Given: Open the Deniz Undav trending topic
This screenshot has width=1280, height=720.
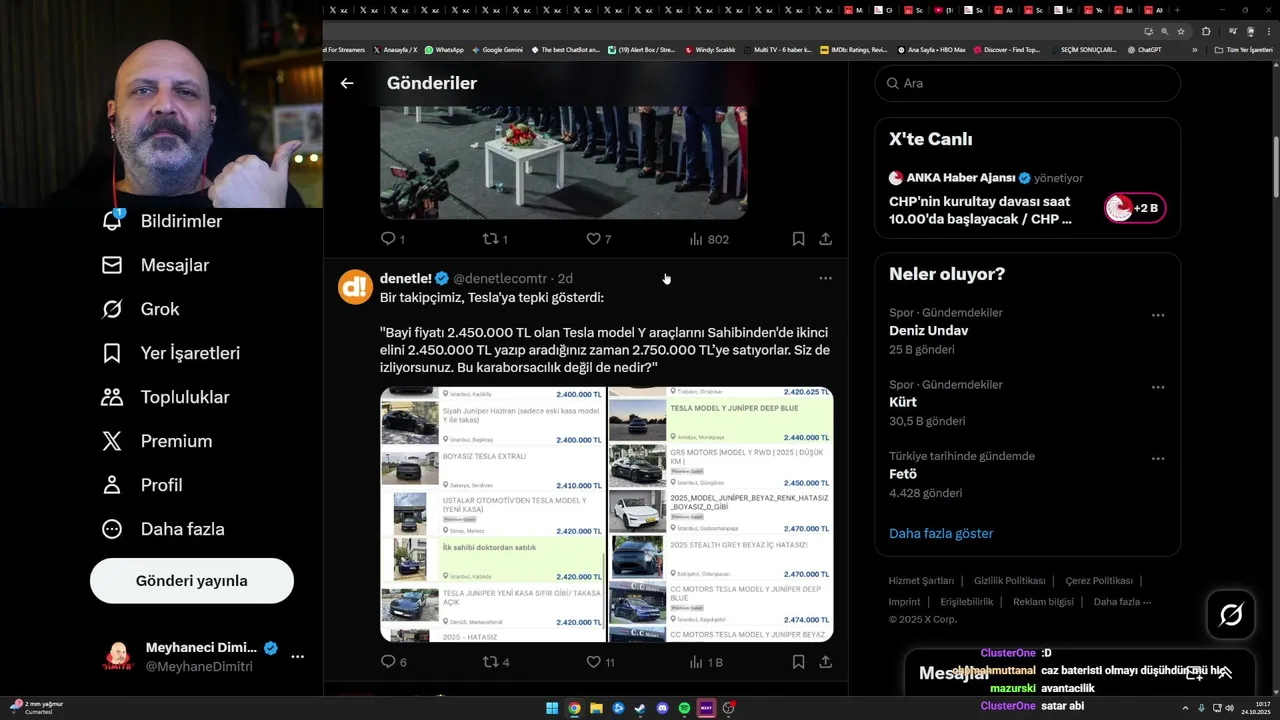Looking at the screenshot, I should 928,331.
